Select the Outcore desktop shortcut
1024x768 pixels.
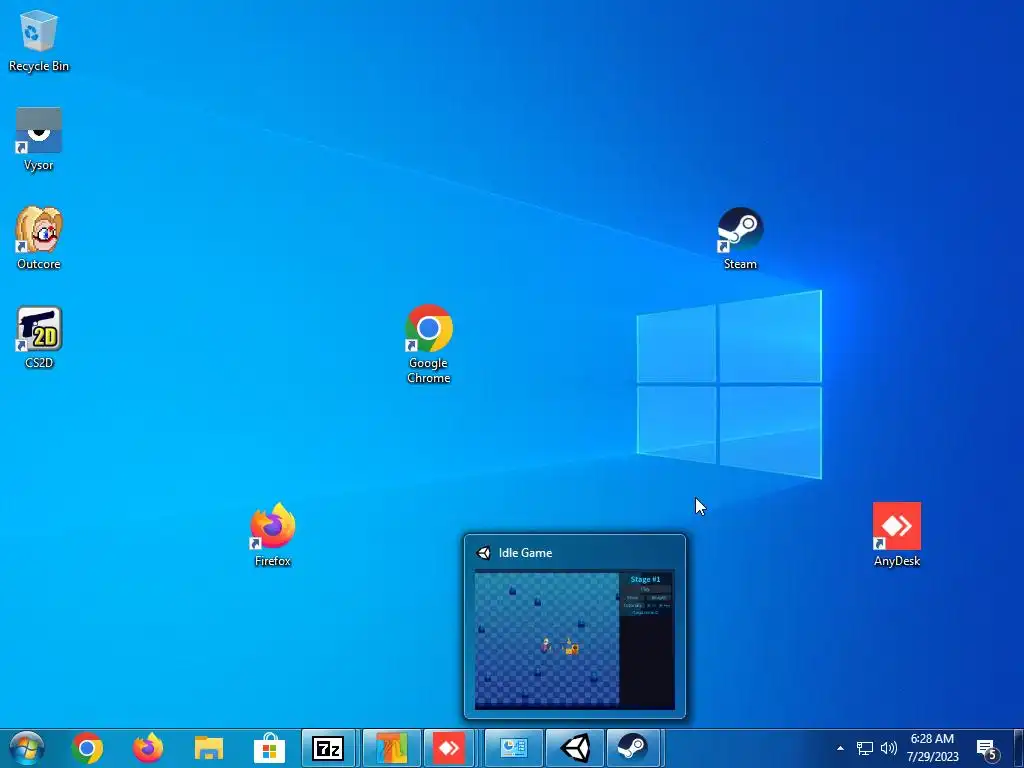click(39, 238)
